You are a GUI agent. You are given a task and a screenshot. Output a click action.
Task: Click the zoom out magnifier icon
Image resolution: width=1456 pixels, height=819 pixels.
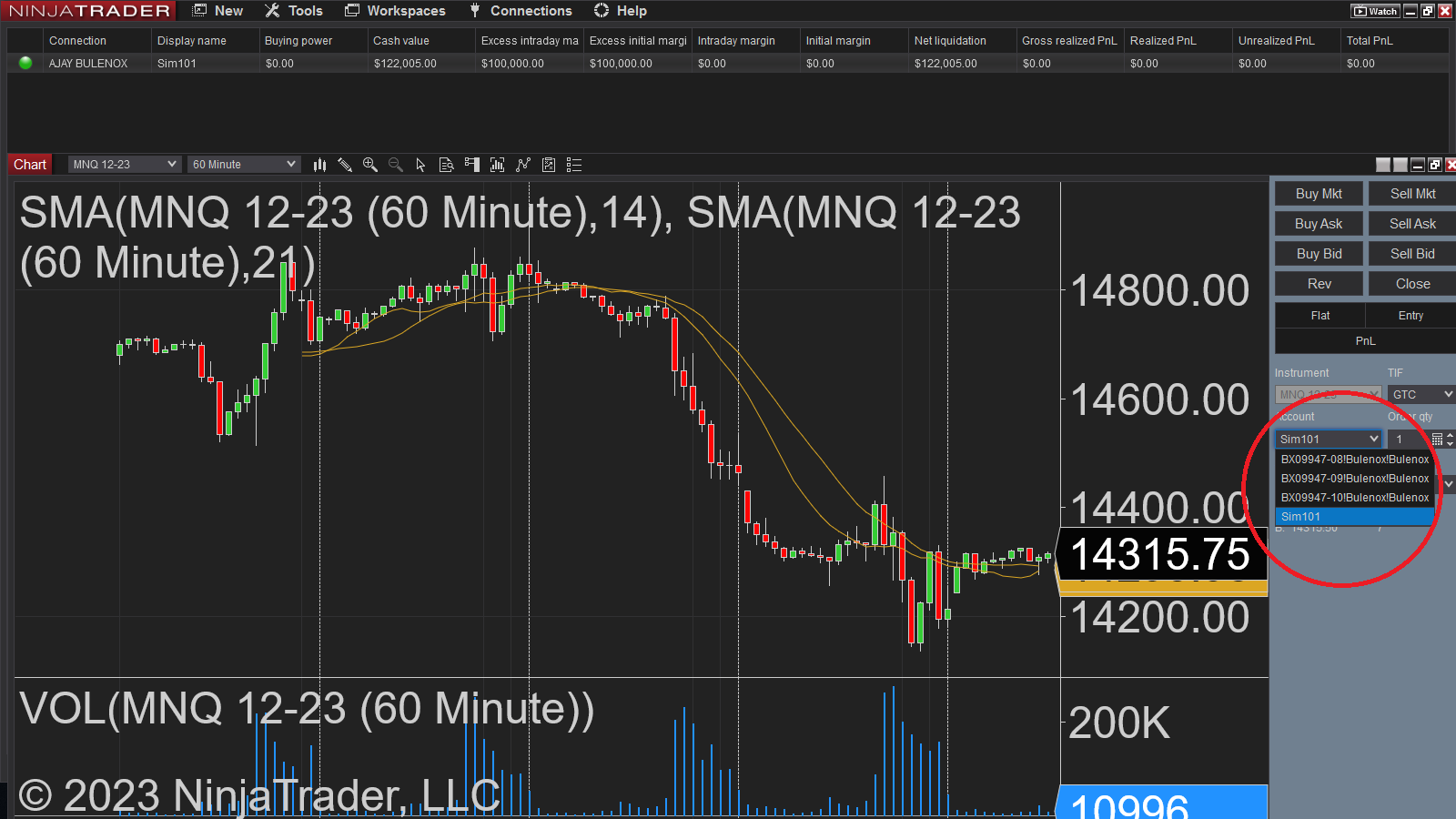[x=396, y=165]
